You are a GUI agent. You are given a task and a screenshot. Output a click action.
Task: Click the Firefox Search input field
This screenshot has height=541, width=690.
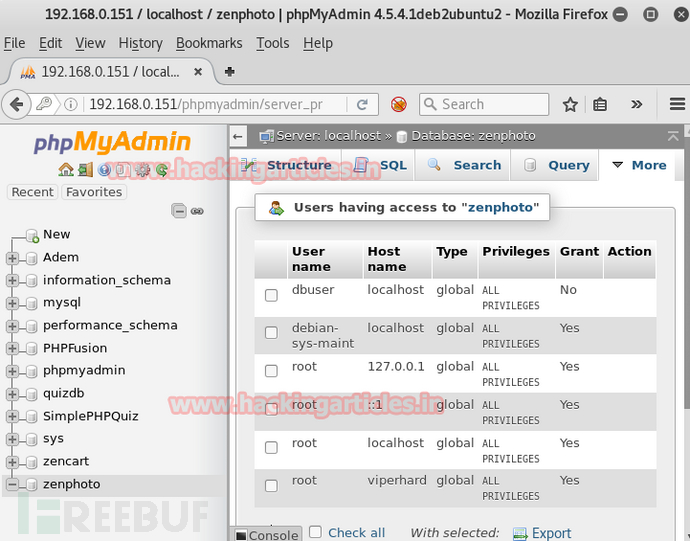(484, 104)
